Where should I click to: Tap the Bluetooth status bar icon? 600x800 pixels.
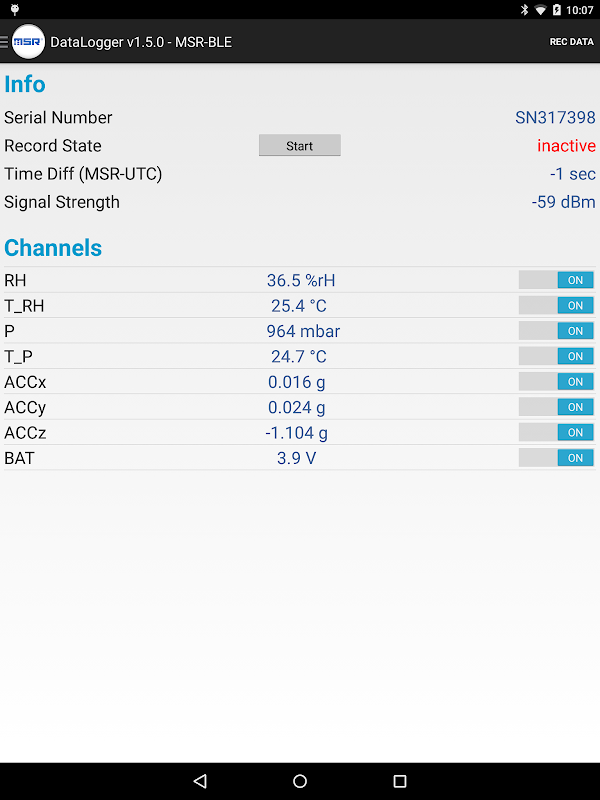524,10
